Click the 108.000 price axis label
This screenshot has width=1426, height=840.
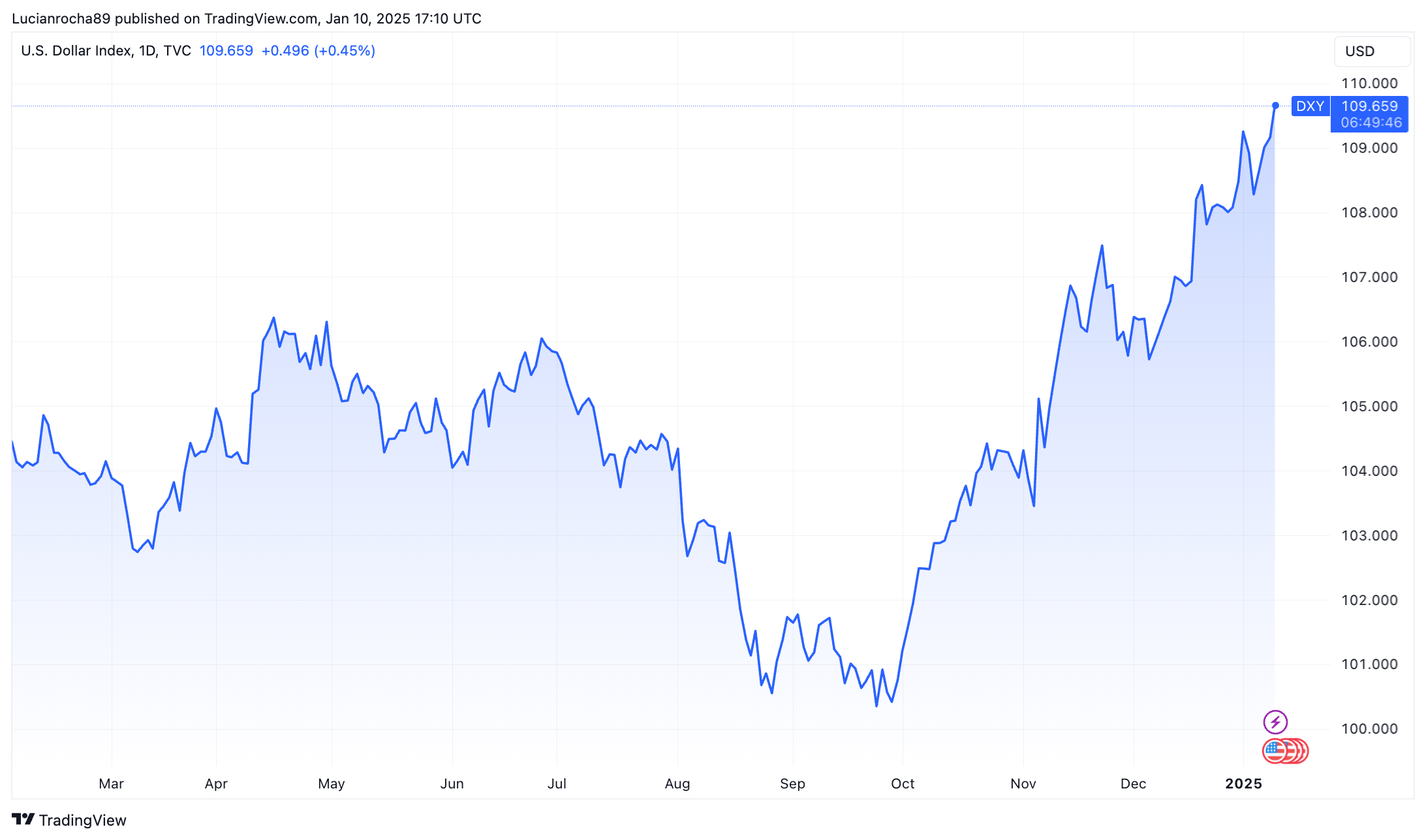pyautogui.click(x=1369, y=213)
